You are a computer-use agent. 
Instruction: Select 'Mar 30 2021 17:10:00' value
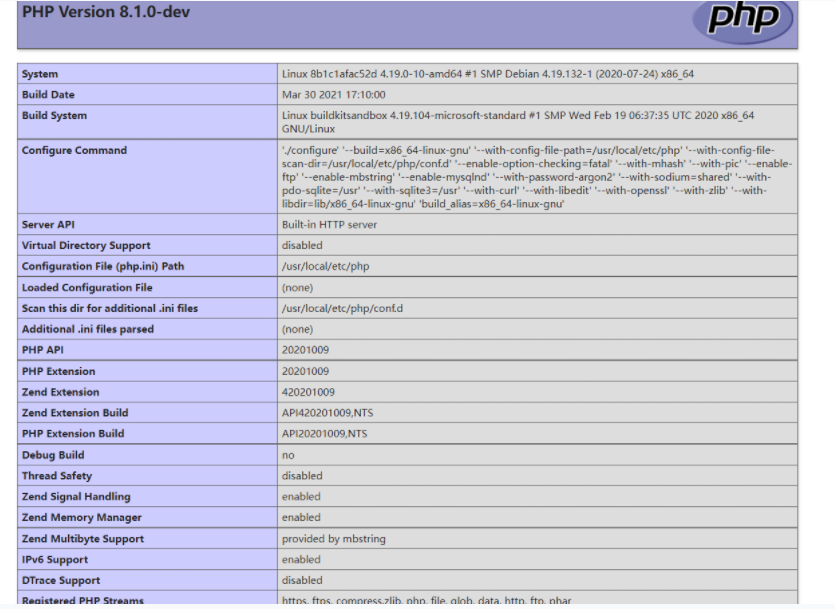[333, 95]
